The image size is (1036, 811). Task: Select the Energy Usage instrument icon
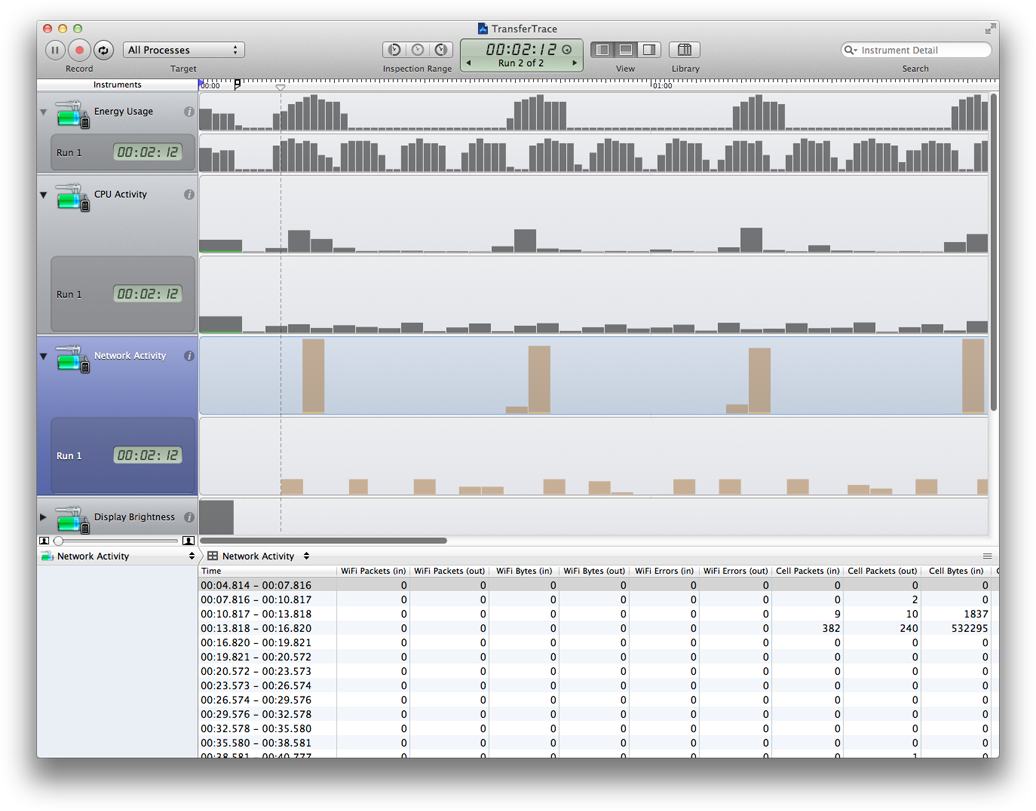pyautogui.click(x=72, y=114)
